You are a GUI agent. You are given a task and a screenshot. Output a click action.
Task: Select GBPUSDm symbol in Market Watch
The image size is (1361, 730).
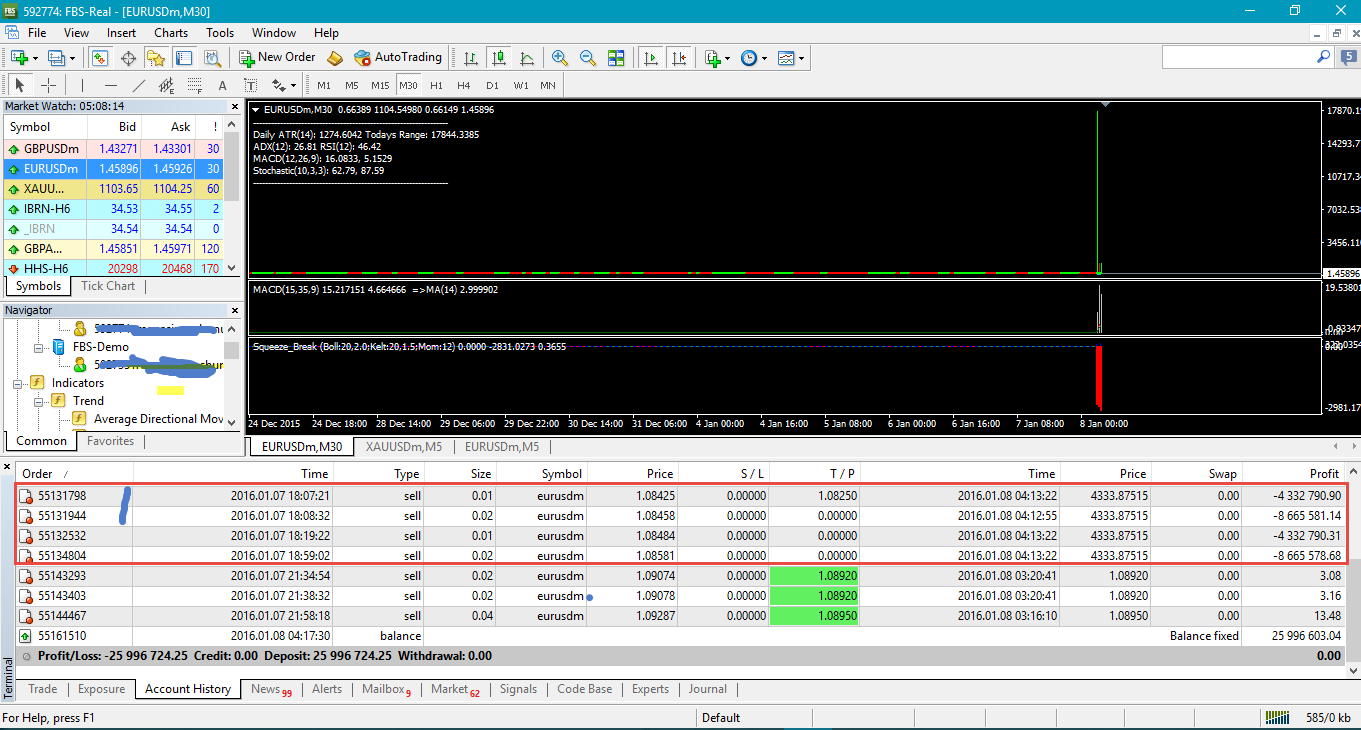click(51, 148)
